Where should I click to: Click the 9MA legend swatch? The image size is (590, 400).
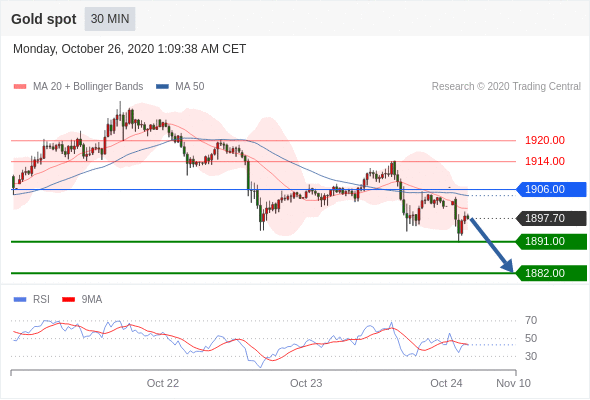click(x=68, y=300)
